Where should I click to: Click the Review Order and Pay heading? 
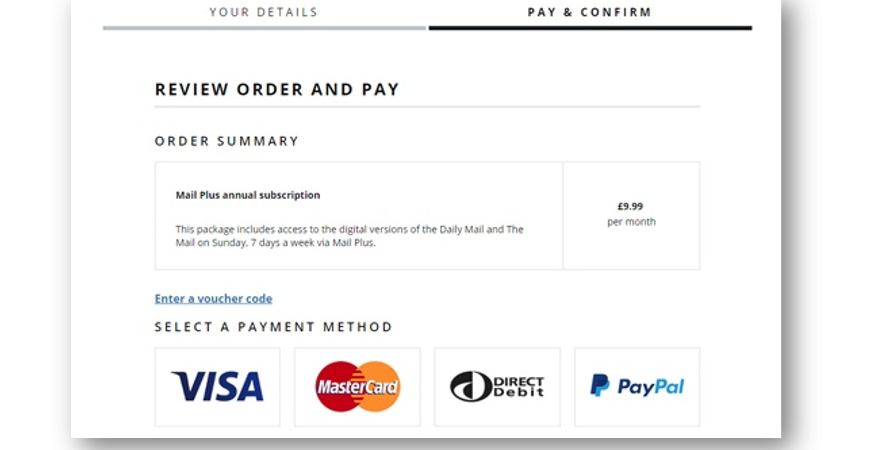click(x=277, y=90)
